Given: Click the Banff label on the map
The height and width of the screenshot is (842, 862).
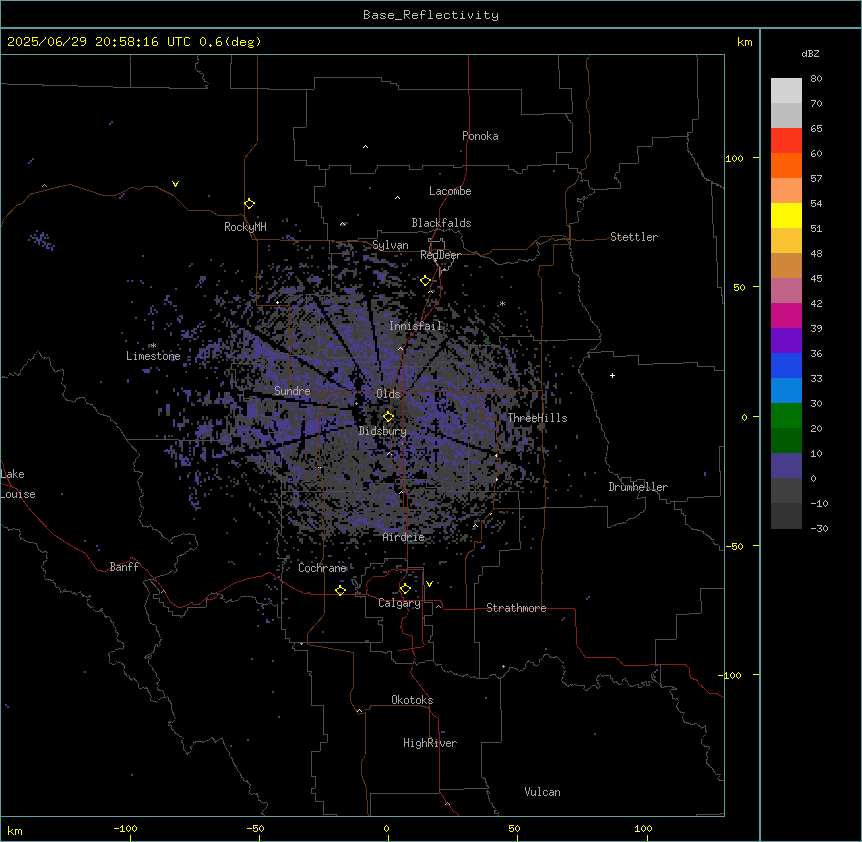Looking at the screenshot, I should 124,567.
